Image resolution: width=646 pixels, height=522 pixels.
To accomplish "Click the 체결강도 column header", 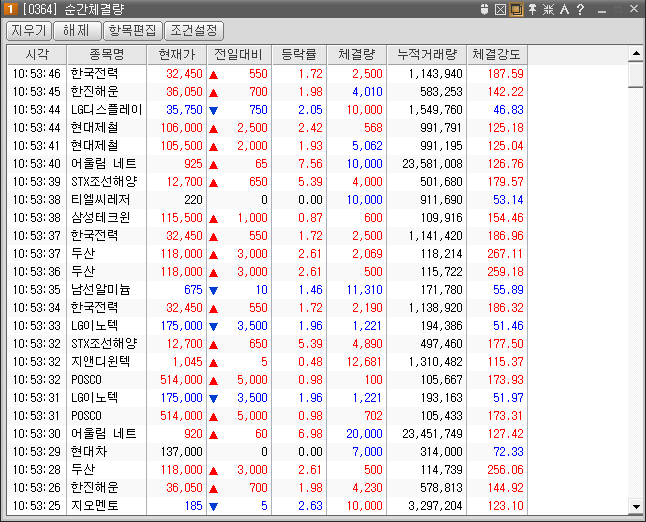I will (497, 55).
